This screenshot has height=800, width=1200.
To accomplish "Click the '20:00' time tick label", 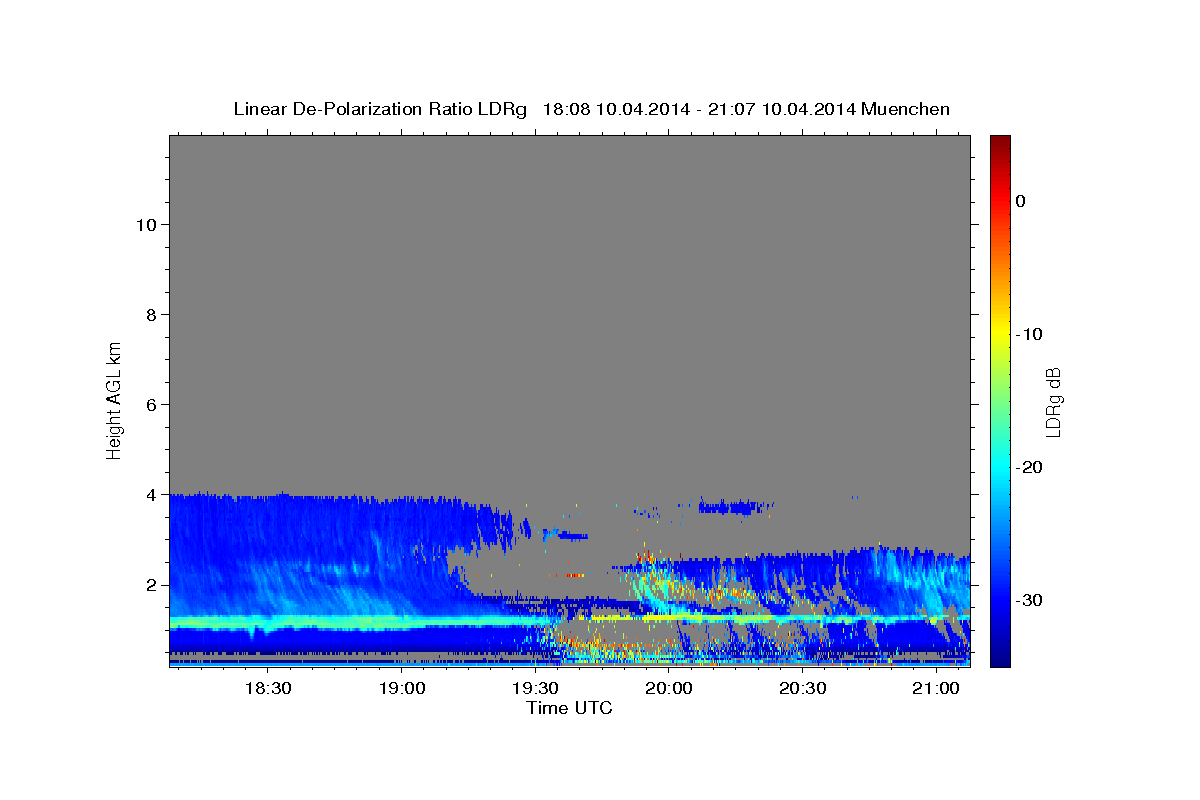I will click(x=669, y=688).
